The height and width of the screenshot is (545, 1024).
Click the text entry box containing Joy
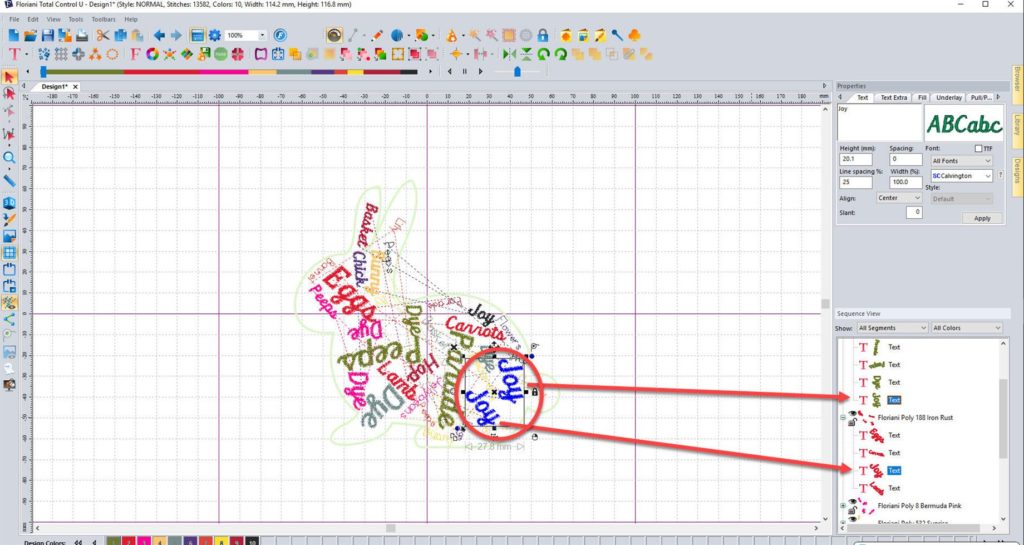point(880,122)
